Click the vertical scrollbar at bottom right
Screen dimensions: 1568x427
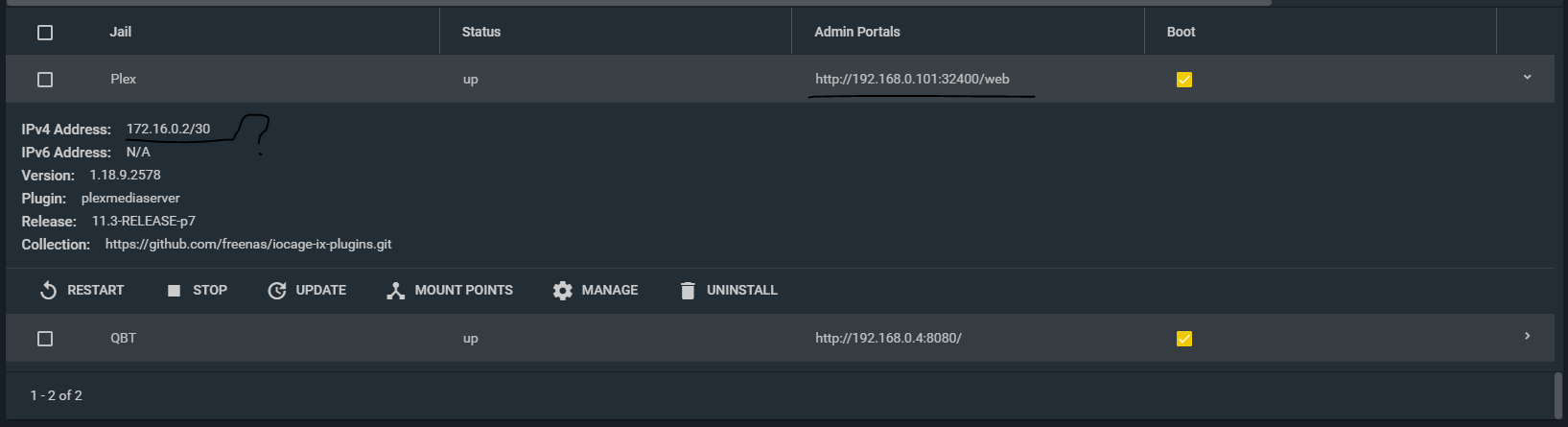tap(1557, 393)
